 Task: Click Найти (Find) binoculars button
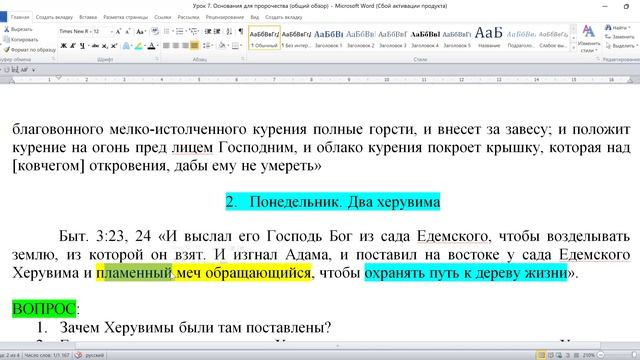tap(618, 28)
